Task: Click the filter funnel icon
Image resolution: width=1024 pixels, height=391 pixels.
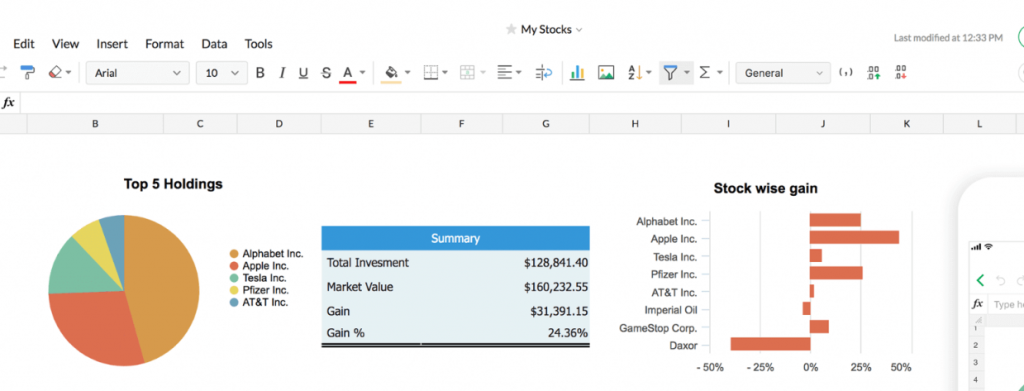Action: pos(670,73)
